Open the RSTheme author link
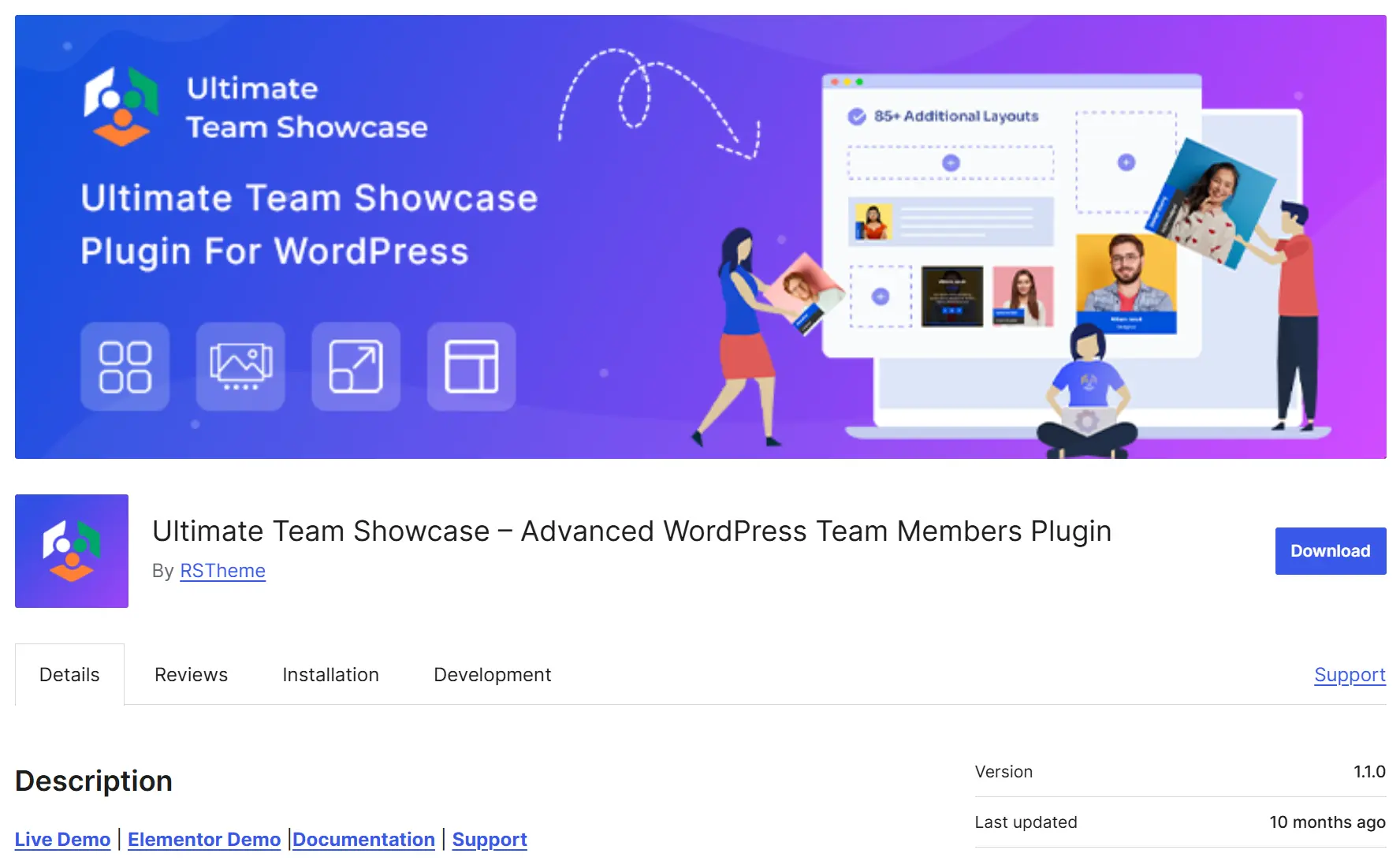Viewport: 1400px width, 861px height. [x=222, y=571]
